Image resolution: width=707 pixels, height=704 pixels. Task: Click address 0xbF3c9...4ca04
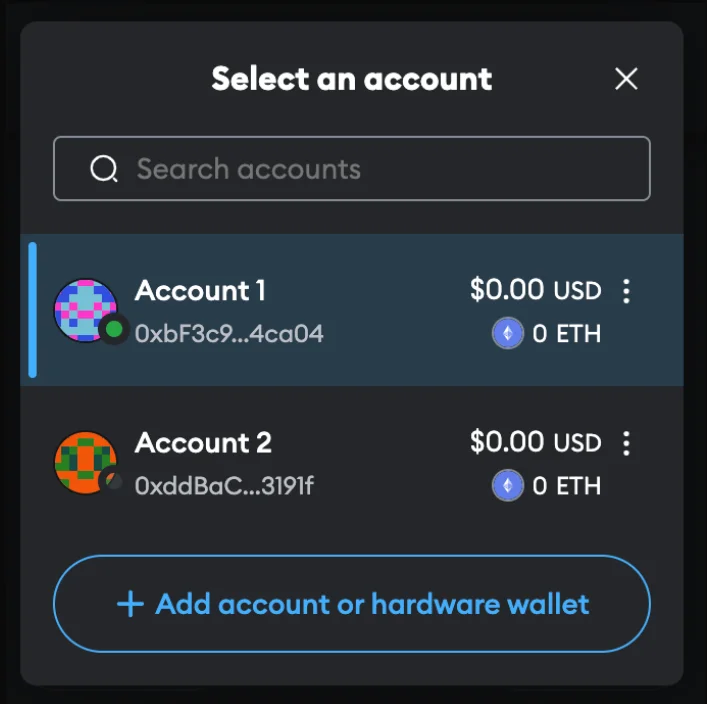coord(229,334)
